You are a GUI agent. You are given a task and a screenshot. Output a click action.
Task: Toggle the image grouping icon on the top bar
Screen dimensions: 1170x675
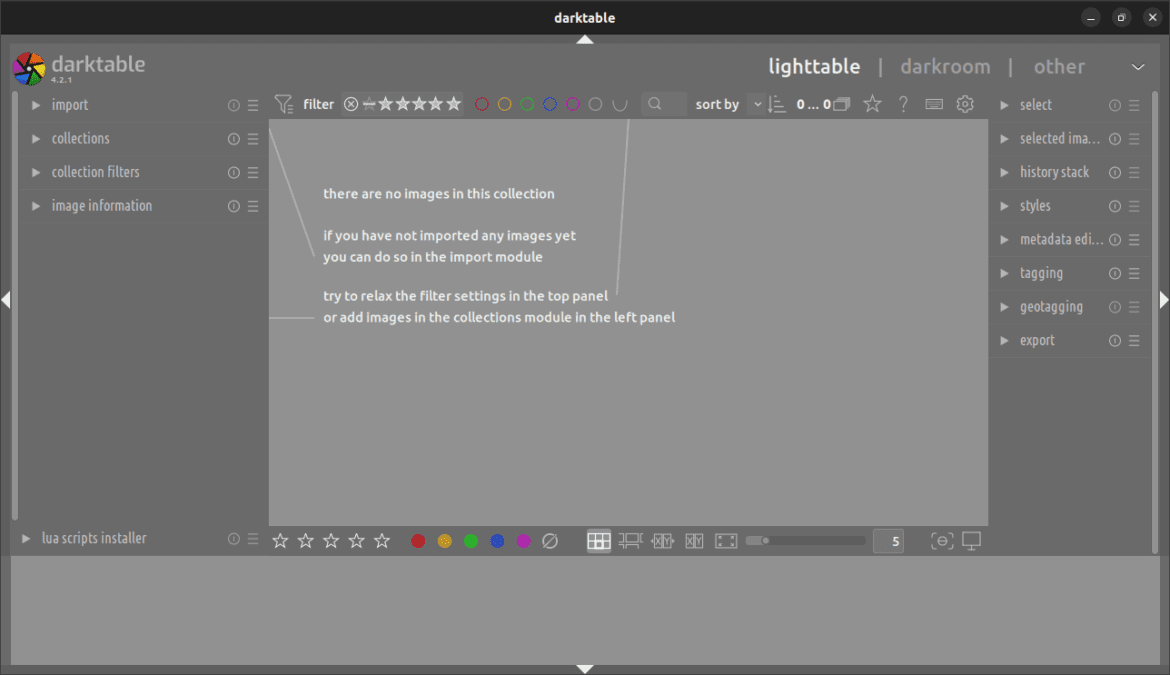[x=841, y=103]
